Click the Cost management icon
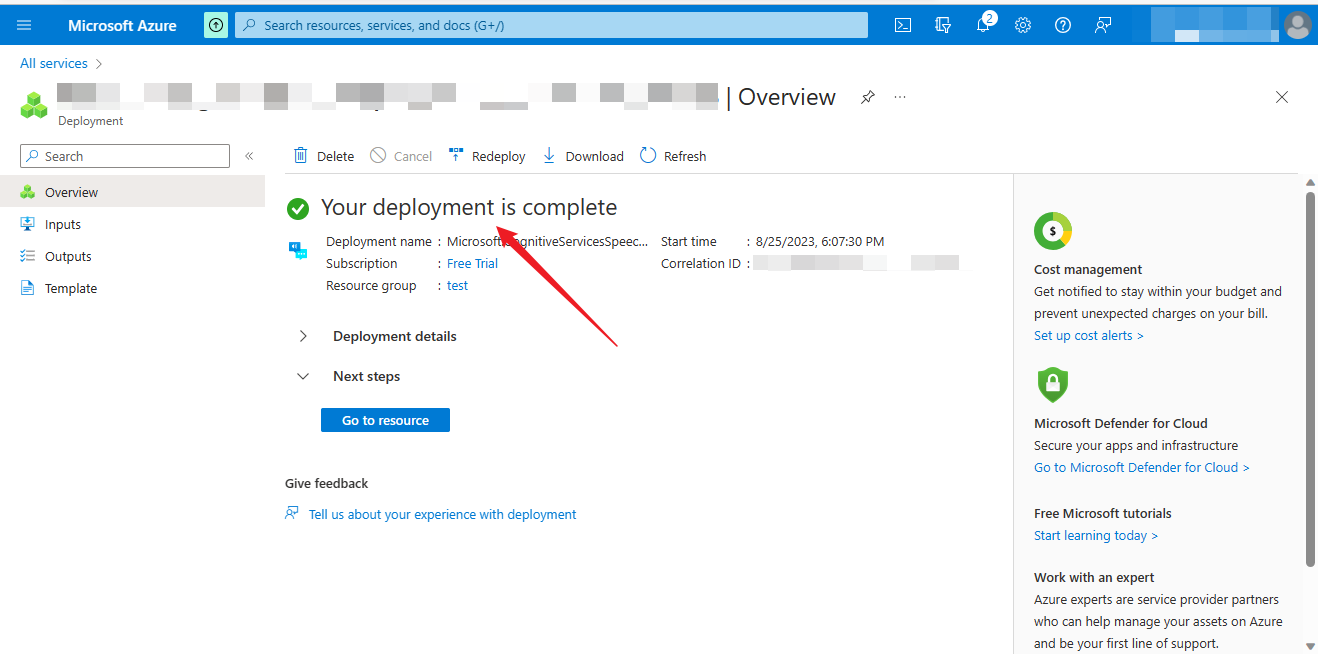The width and height of the screenshot is (1318, 654). pos(1052,231)
